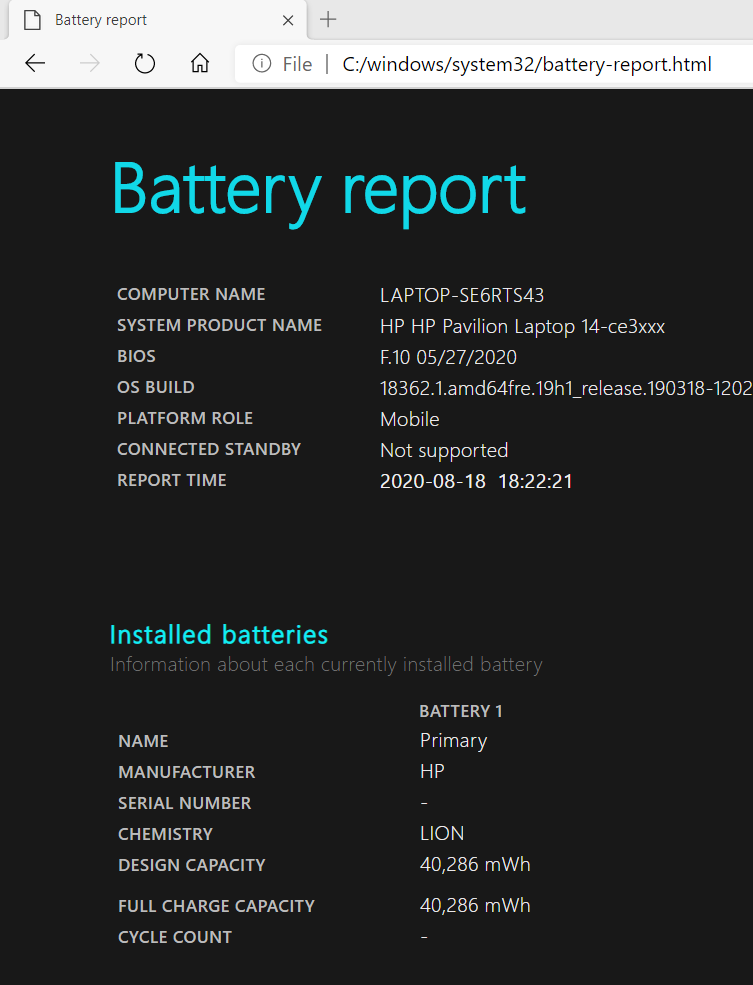Click the site information icon in address bar

click(x=261, y=63)
